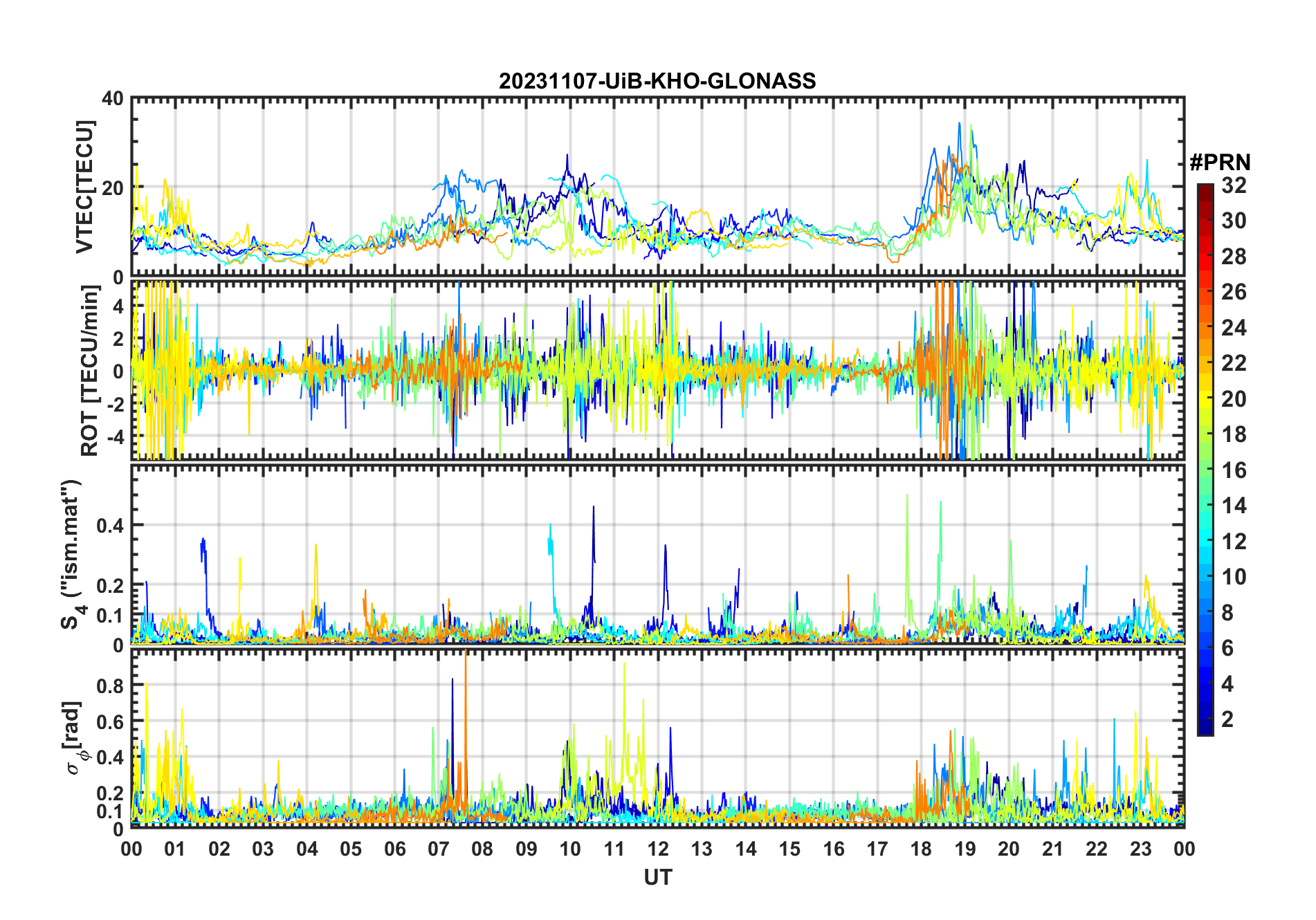The image size is (1316, 920).
Task: Click sigma phi axis tick label 0.6
Action: (110, 722)
